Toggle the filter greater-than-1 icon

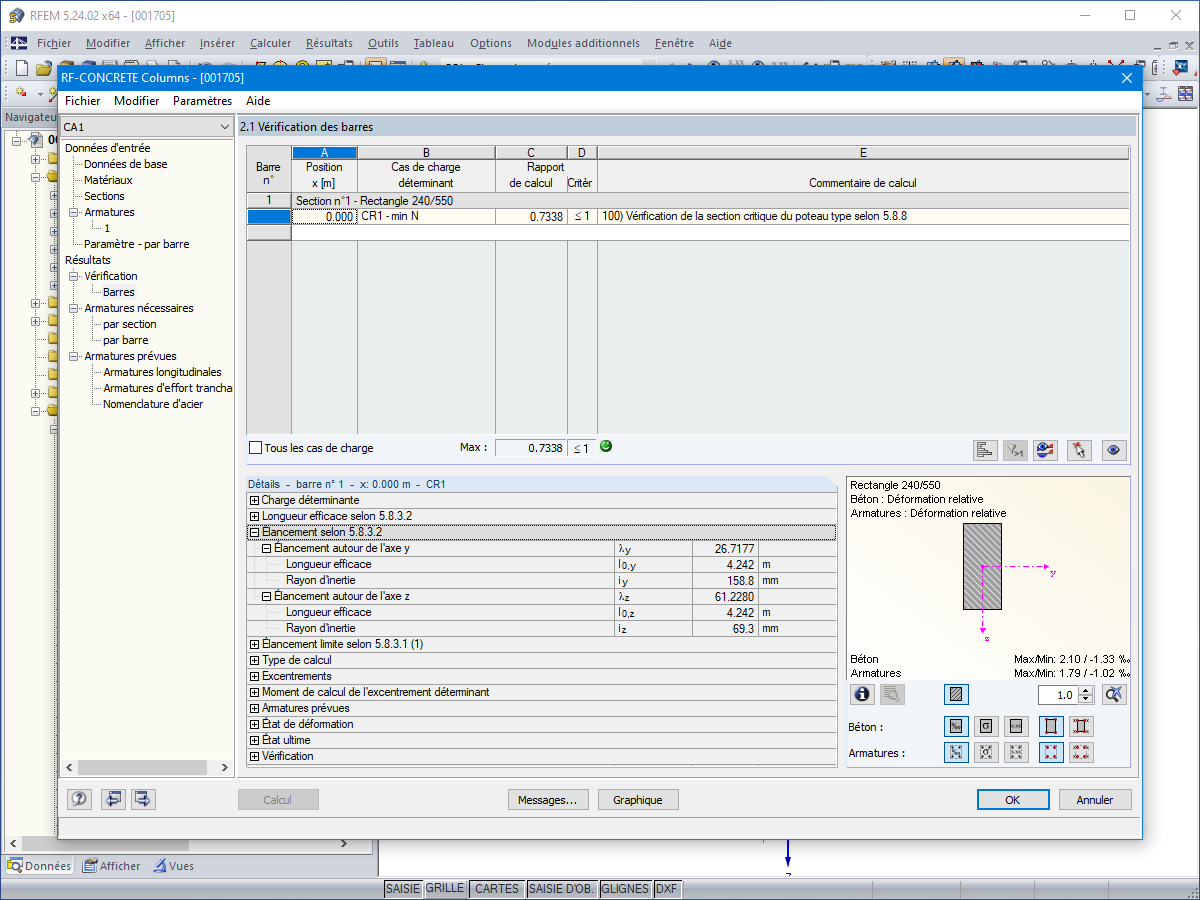(1015, 450)
